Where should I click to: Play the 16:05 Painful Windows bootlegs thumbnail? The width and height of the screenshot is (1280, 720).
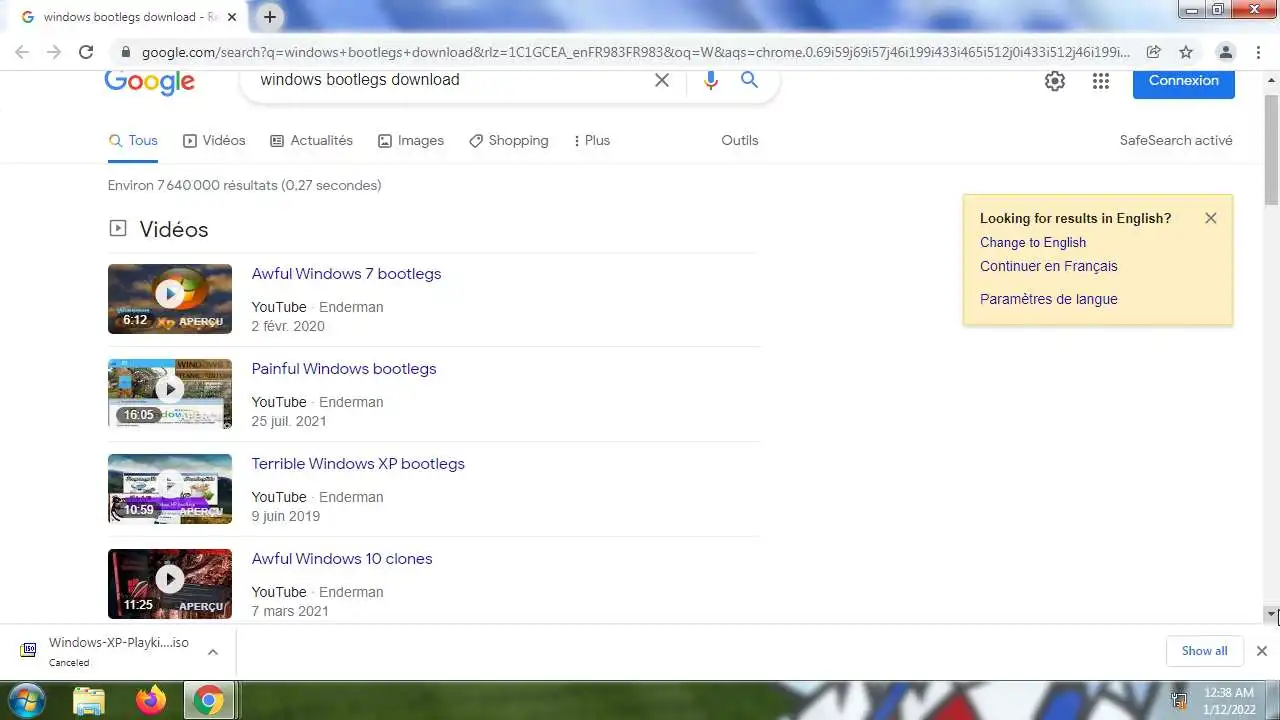click(x=170, y=394)
